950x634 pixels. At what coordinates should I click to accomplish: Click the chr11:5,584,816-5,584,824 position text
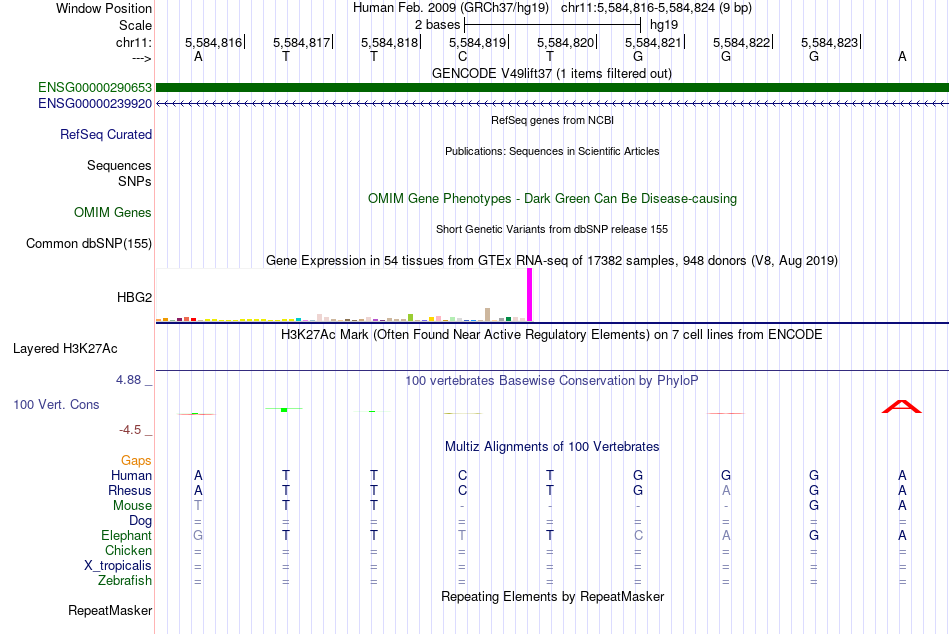click(x=656, y=8)
